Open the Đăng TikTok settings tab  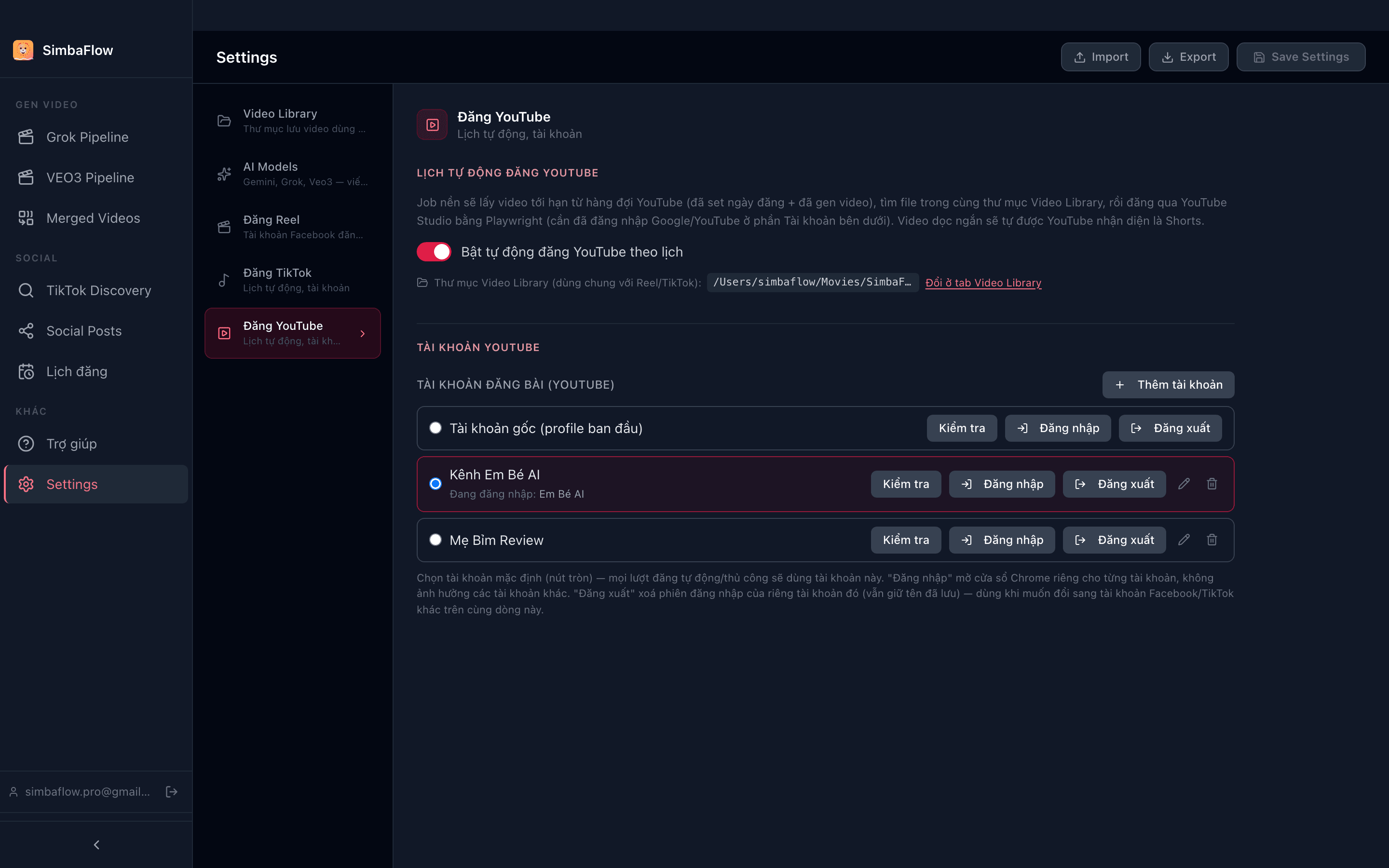point(292,280)
